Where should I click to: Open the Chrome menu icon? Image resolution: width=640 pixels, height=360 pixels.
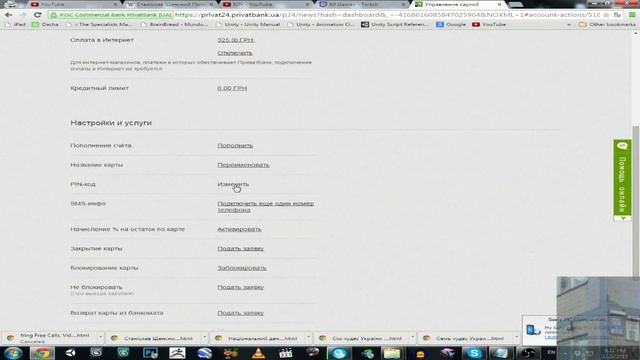[632, 15]
